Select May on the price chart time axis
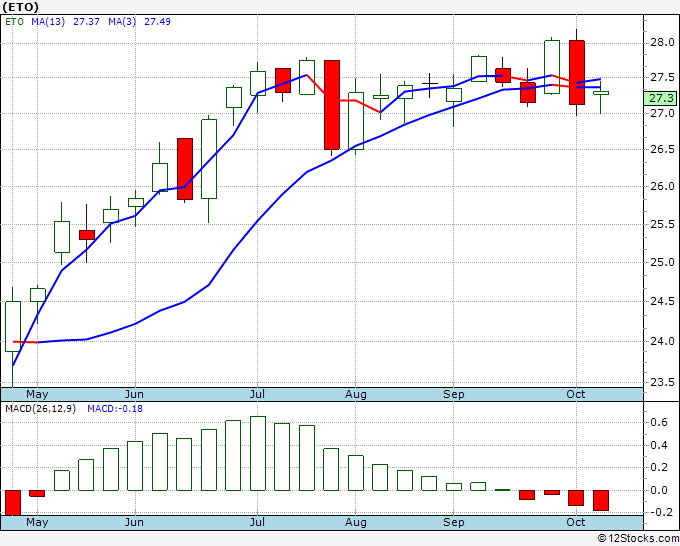Viewport: 680px width, 546px height. point(37,394)
